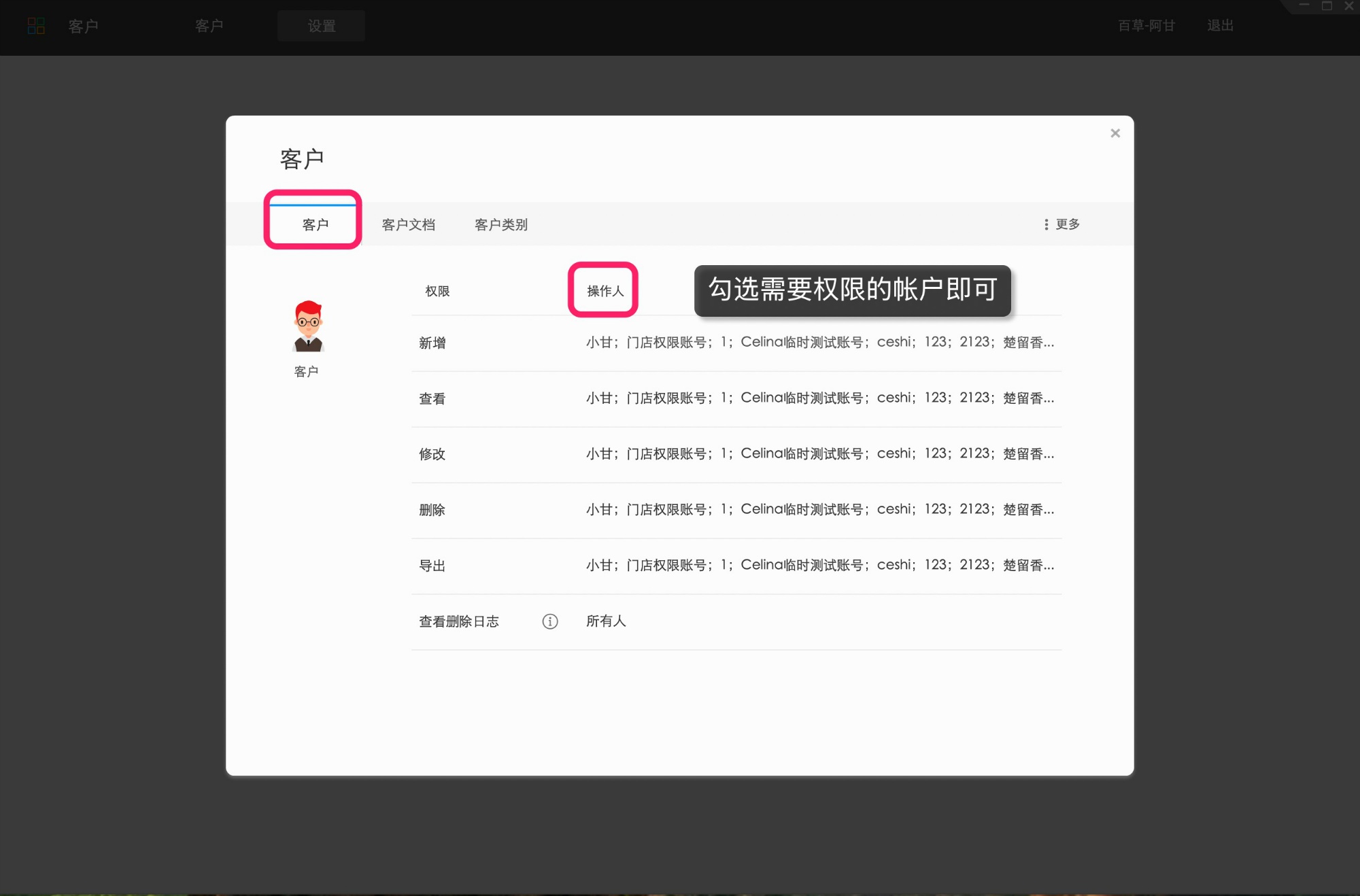Click the 权限 column header
The image size is (1360, 896).
pyautogui.click(x=437, y=291)
